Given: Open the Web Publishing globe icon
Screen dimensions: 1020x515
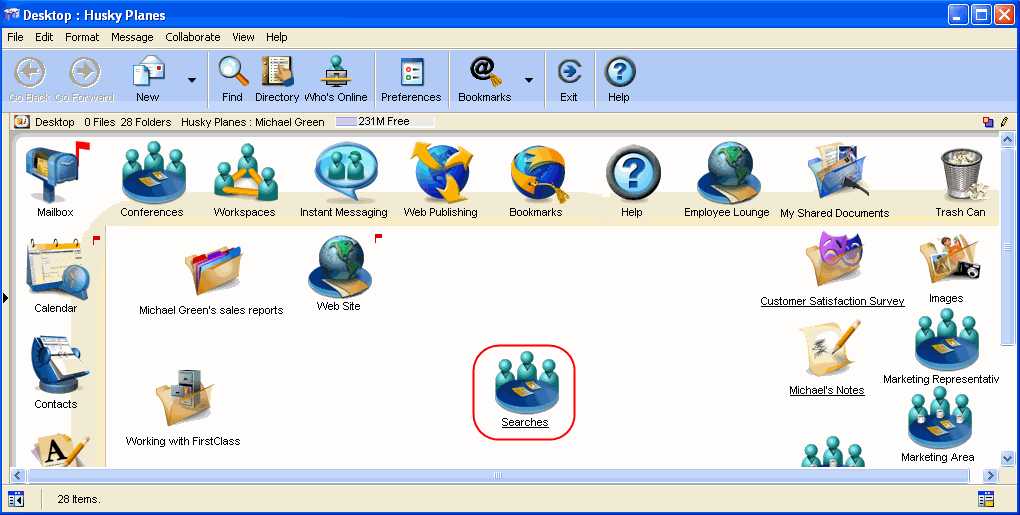Looking at the screenshot, I should coord(440,173).
